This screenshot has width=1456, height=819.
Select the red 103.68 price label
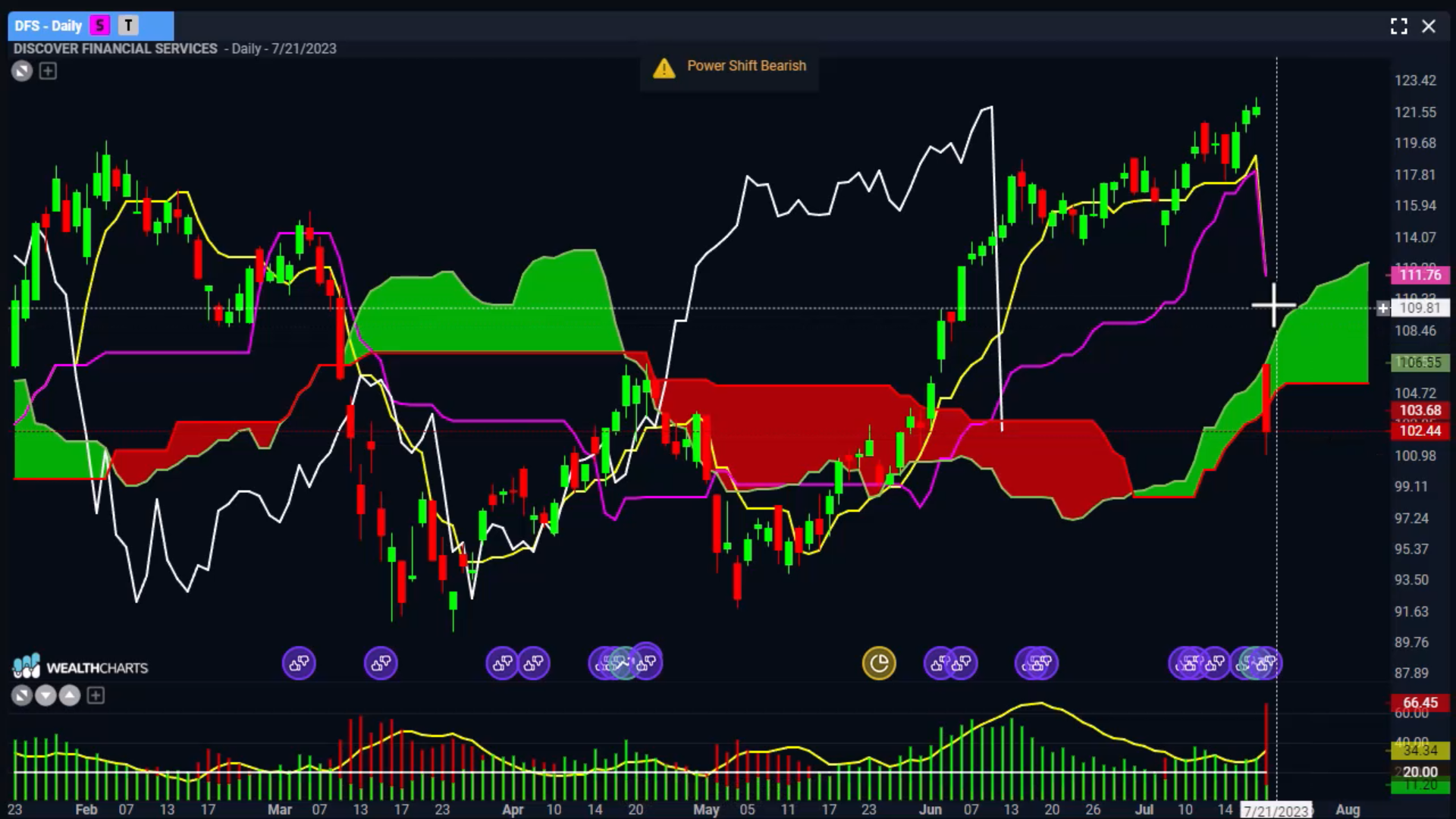1420,410
